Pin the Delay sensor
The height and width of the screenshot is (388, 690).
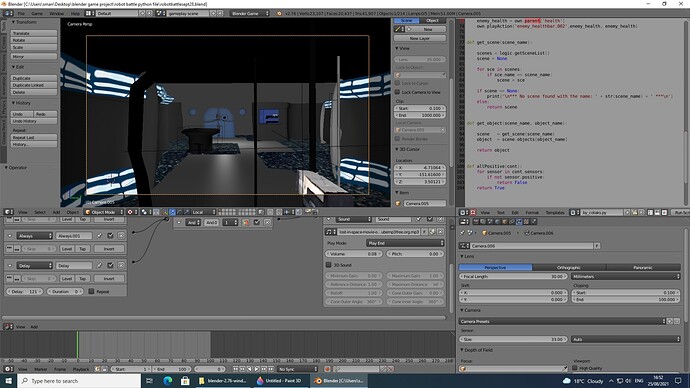(x=99, y=265)
